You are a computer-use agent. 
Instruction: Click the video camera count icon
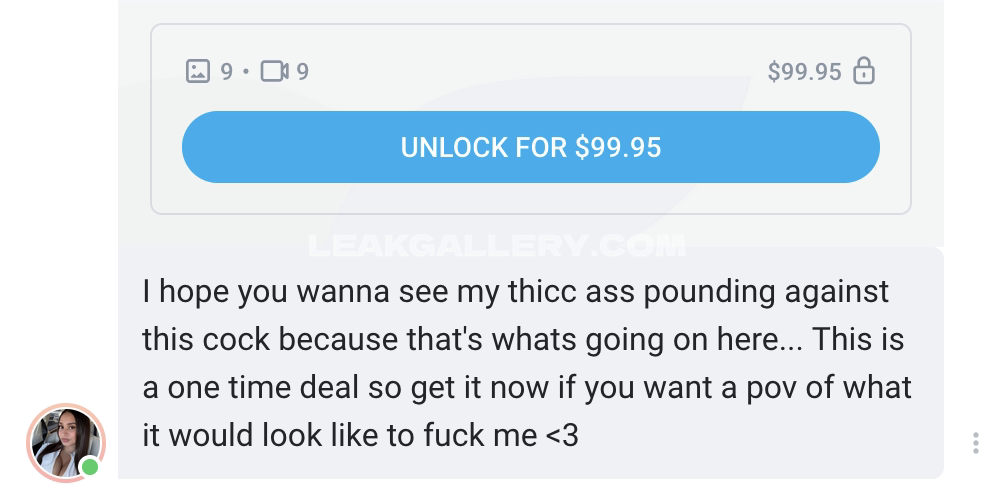[x=275, y=71]
